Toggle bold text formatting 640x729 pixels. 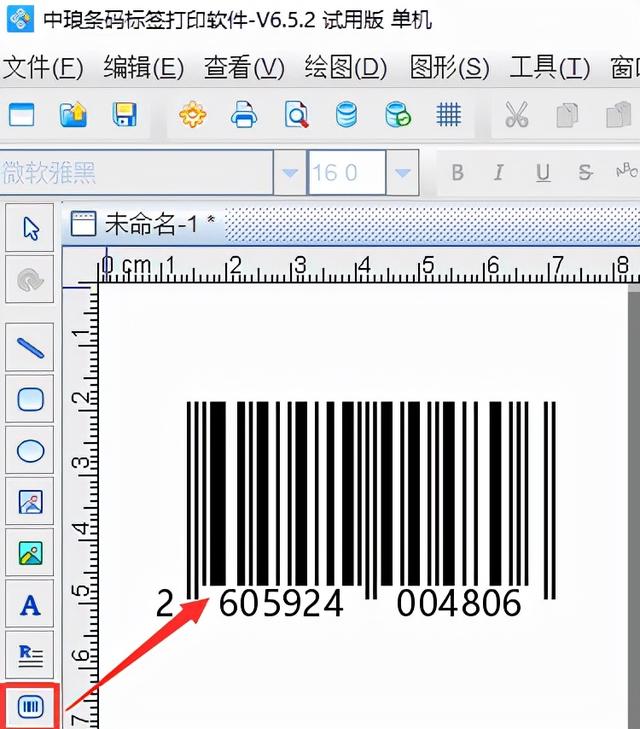pyautogui.click(x=457, y=173)
